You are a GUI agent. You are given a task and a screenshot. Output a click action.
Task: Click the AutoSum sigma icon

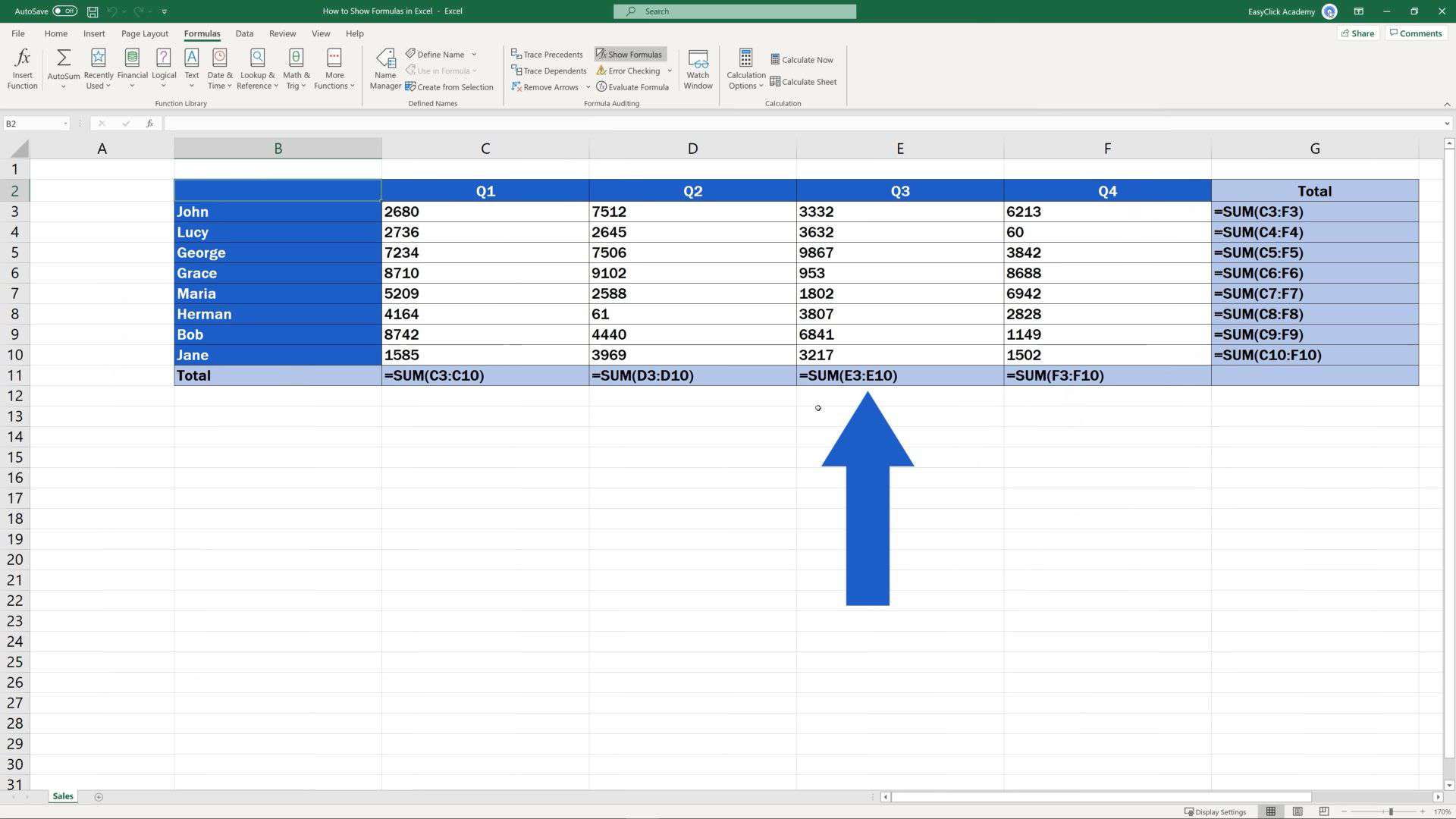point(64,58)
